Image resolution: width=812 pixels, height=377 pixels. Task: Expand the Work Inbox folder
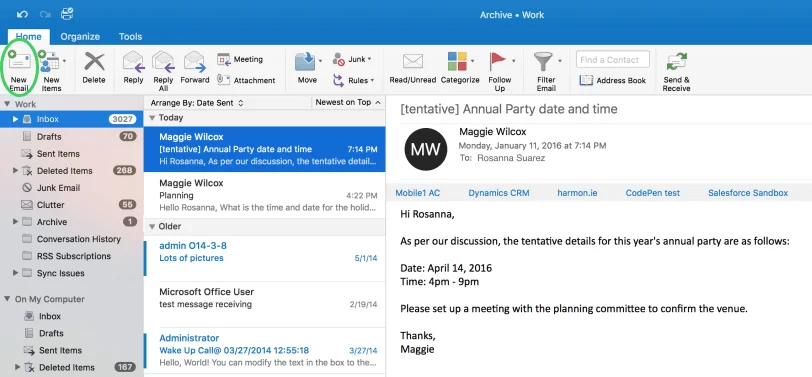point(16,119)
